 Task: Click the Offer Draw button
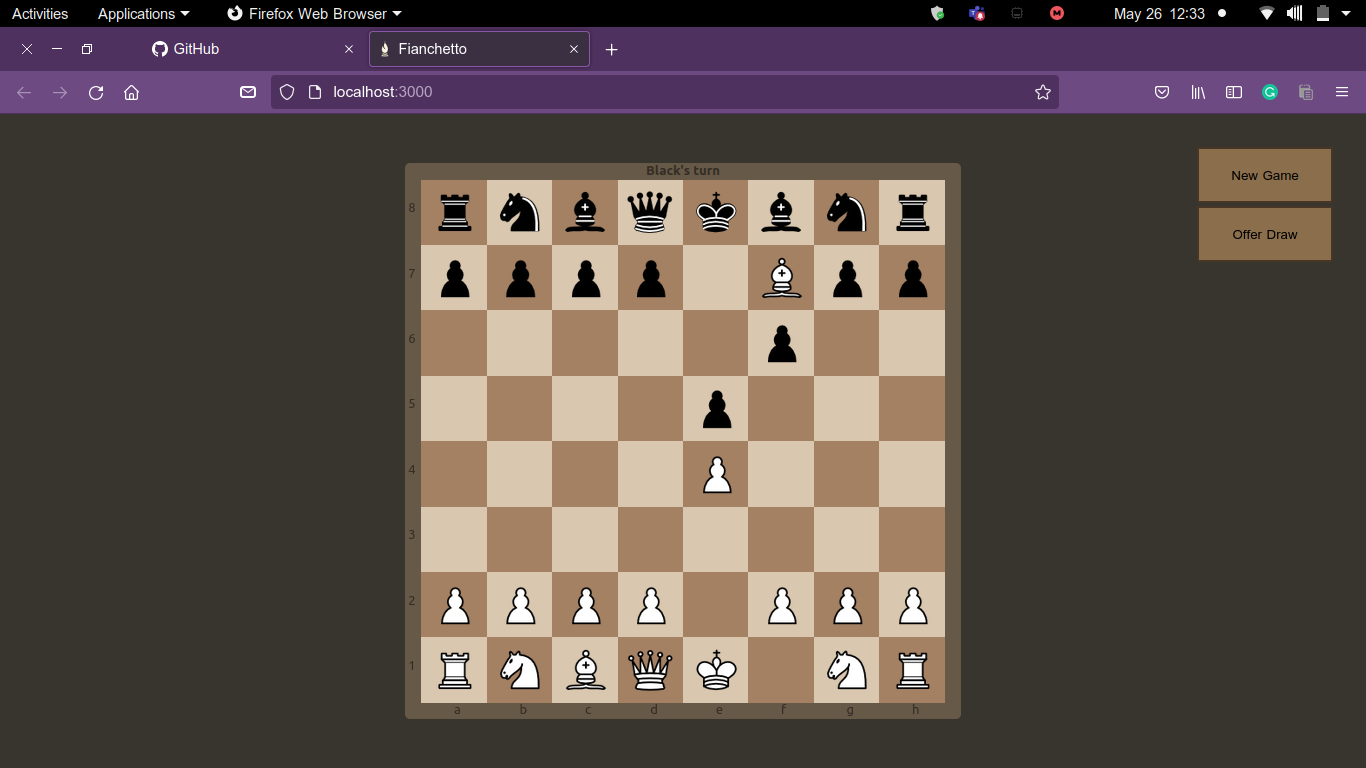pyautogui.click(x=1265, y=234)
